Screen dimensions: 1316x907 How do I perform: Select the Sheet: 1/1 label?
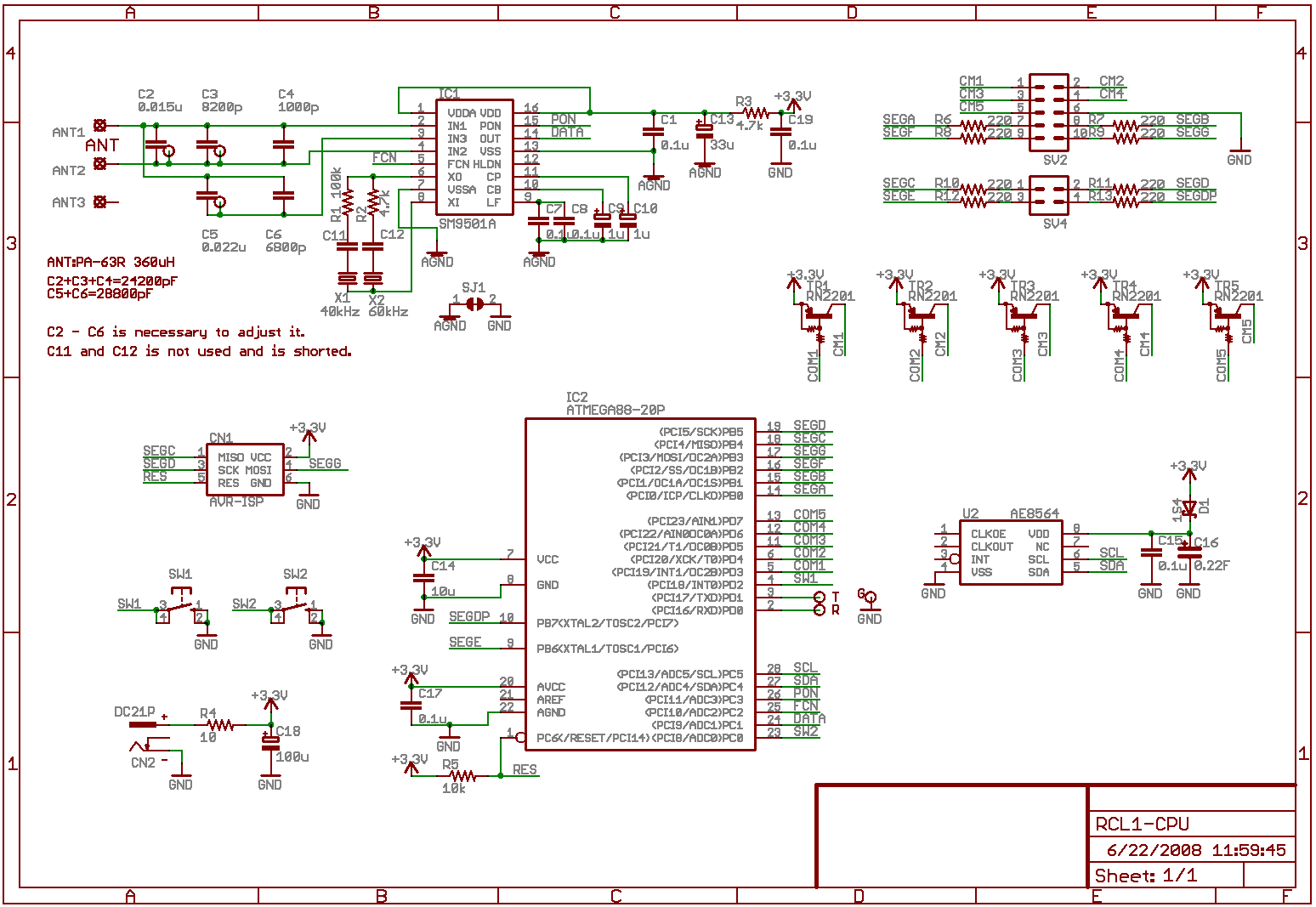(x=1145, y=876)
